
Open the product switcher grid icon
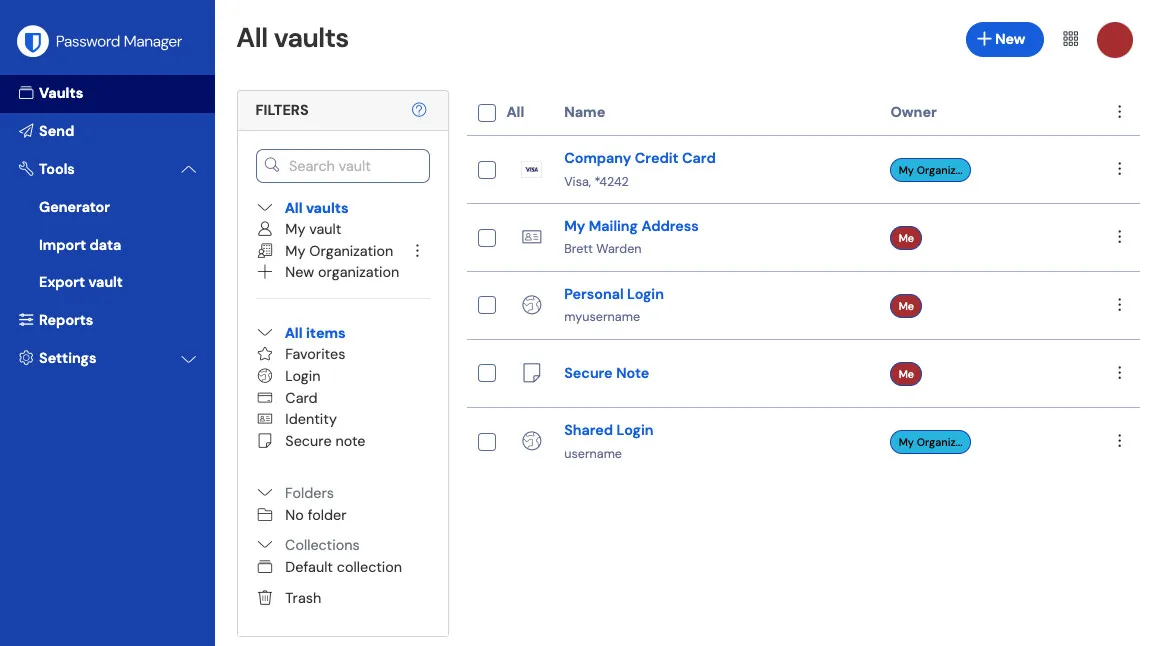tap(1070, 38)
